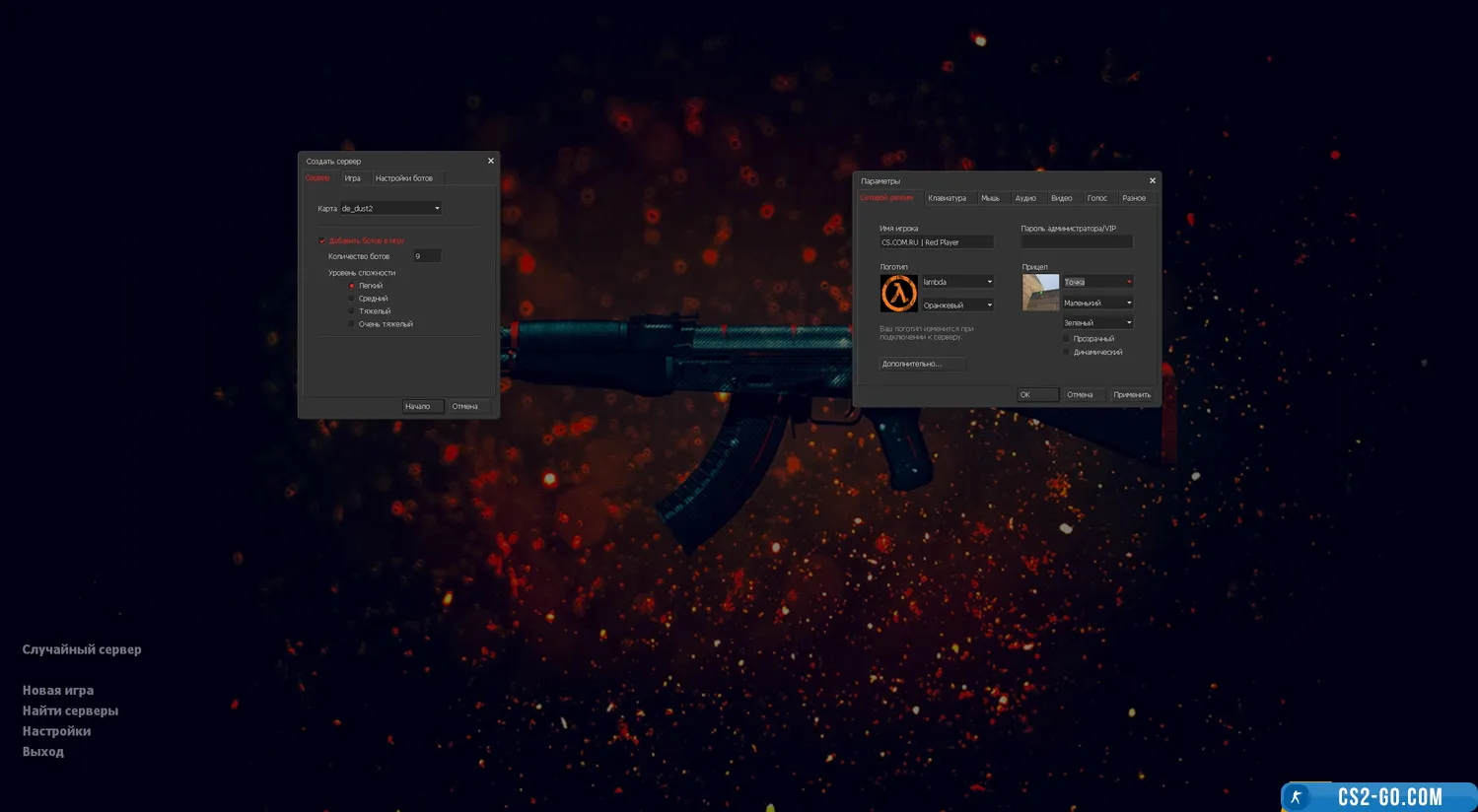This screenshot has width=1478, height=812.
Task: Open the Оранжевый logo color dropdown
Action: coord(957,305)
